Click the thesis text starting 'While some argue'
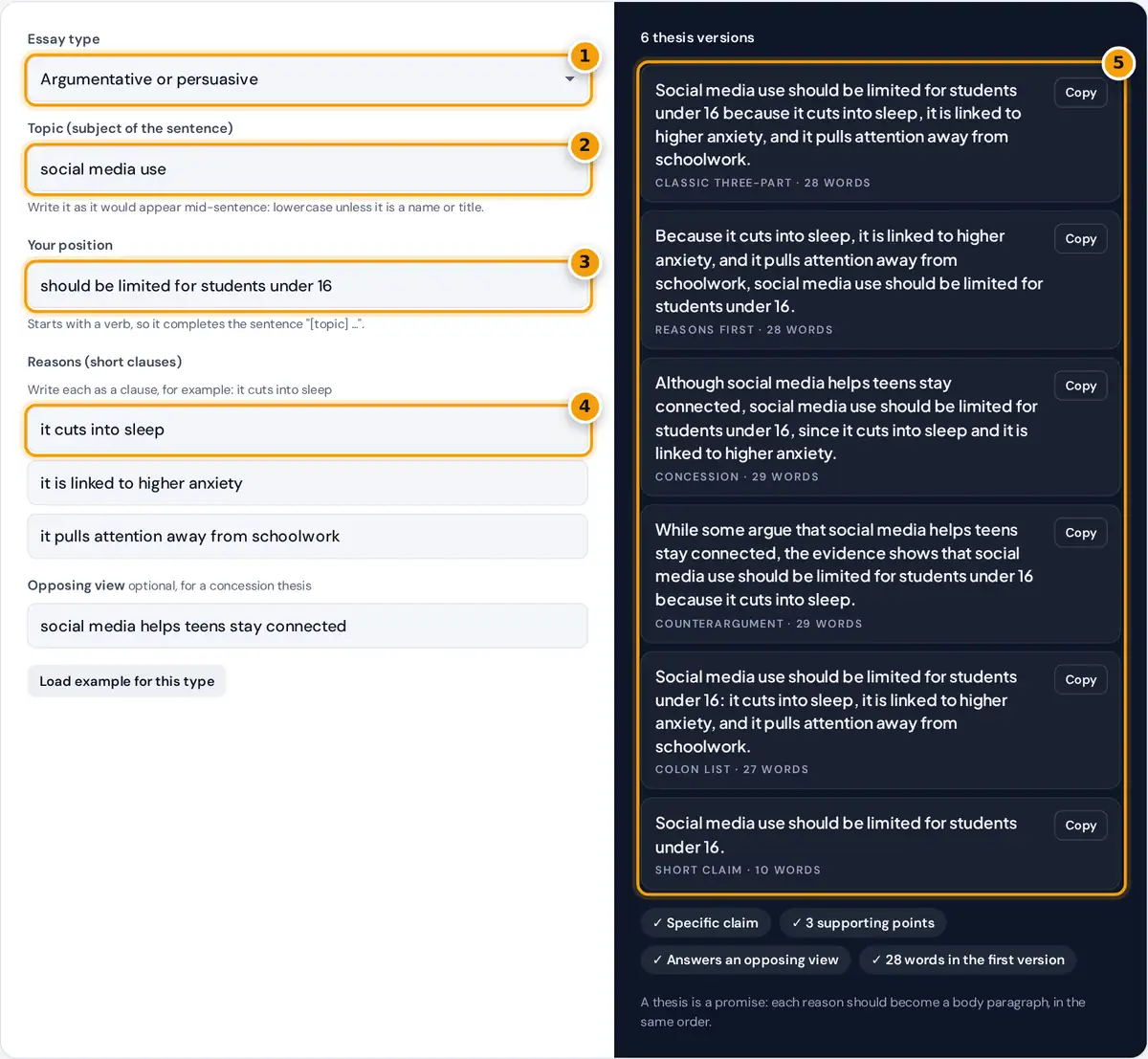The image size is (1148, 1059). tap(845, 564)
